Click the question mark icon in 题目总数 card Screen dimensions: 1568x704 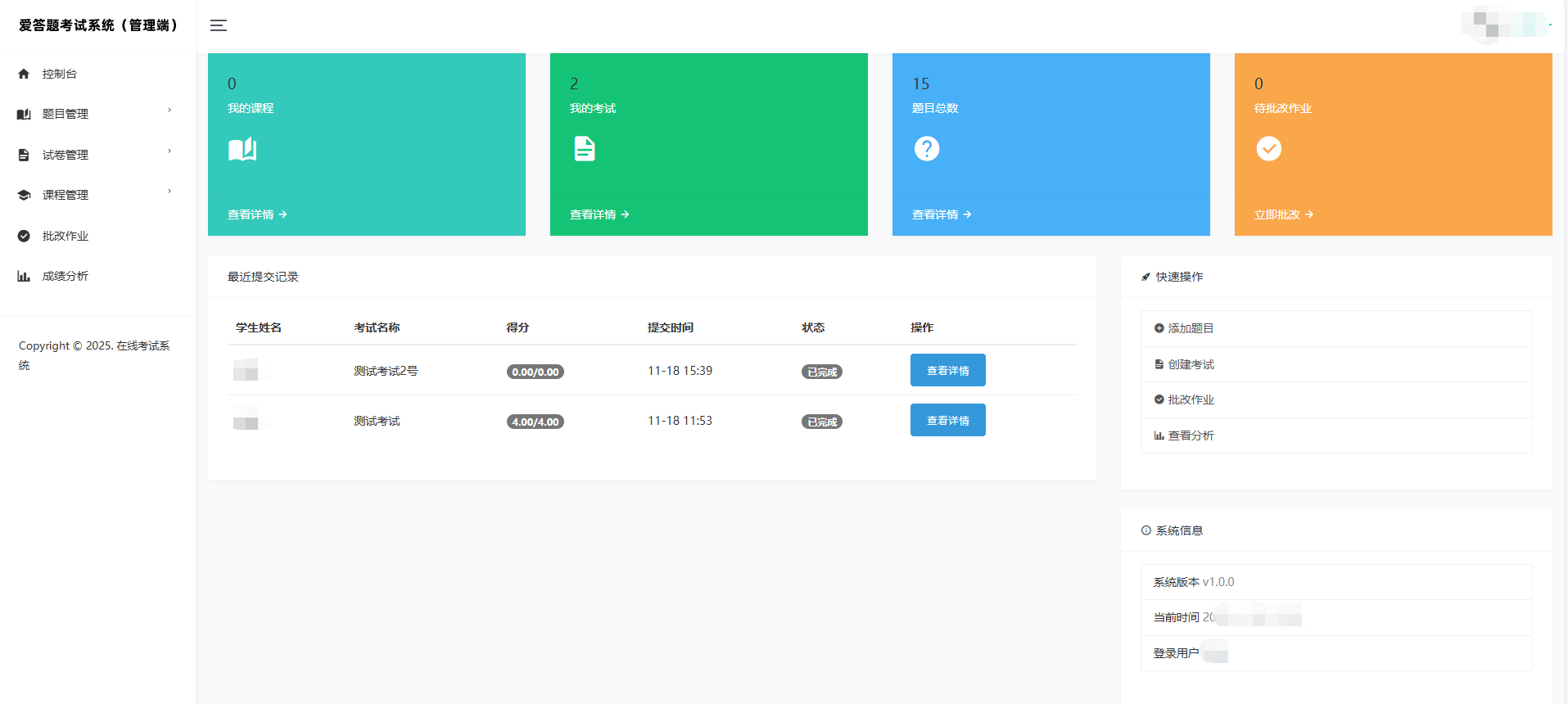coord(927,149)
